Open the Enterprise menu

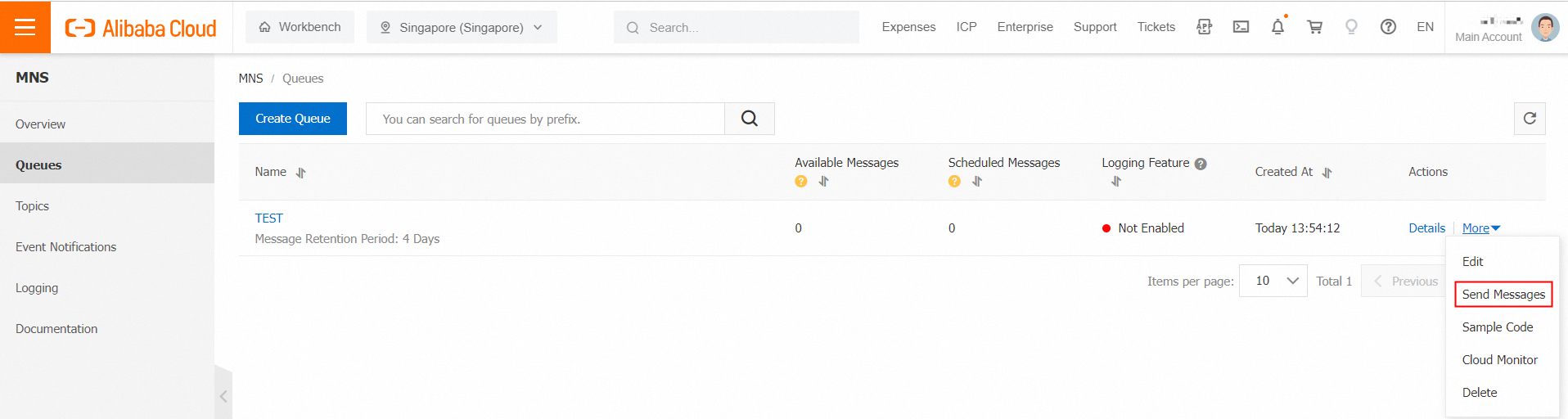pyautogui.click(x=1025, y=27)
